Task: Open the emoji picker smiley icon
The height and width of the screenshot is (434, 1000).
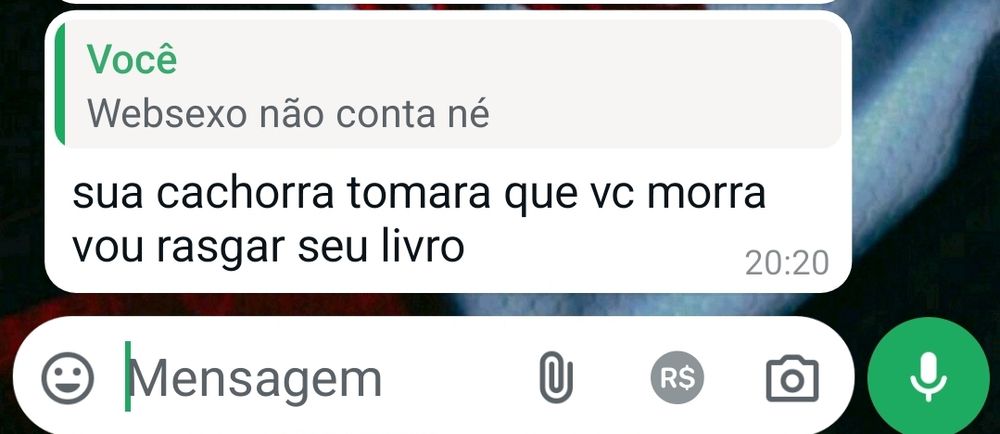Action: pyautogui.click(x=68, y=378)
